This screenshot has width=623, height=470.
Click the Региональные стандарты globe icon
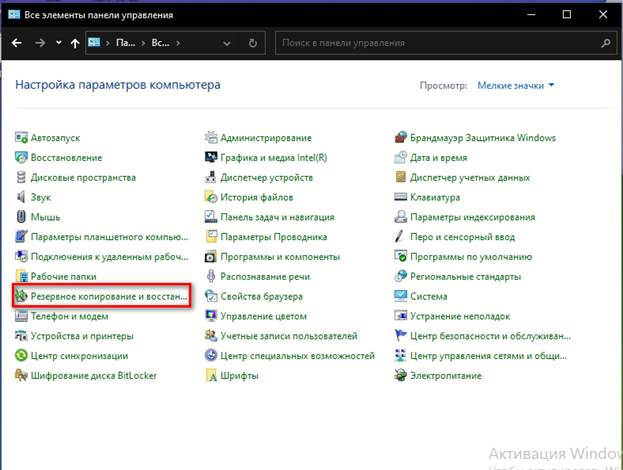click(x=400, y=277)
